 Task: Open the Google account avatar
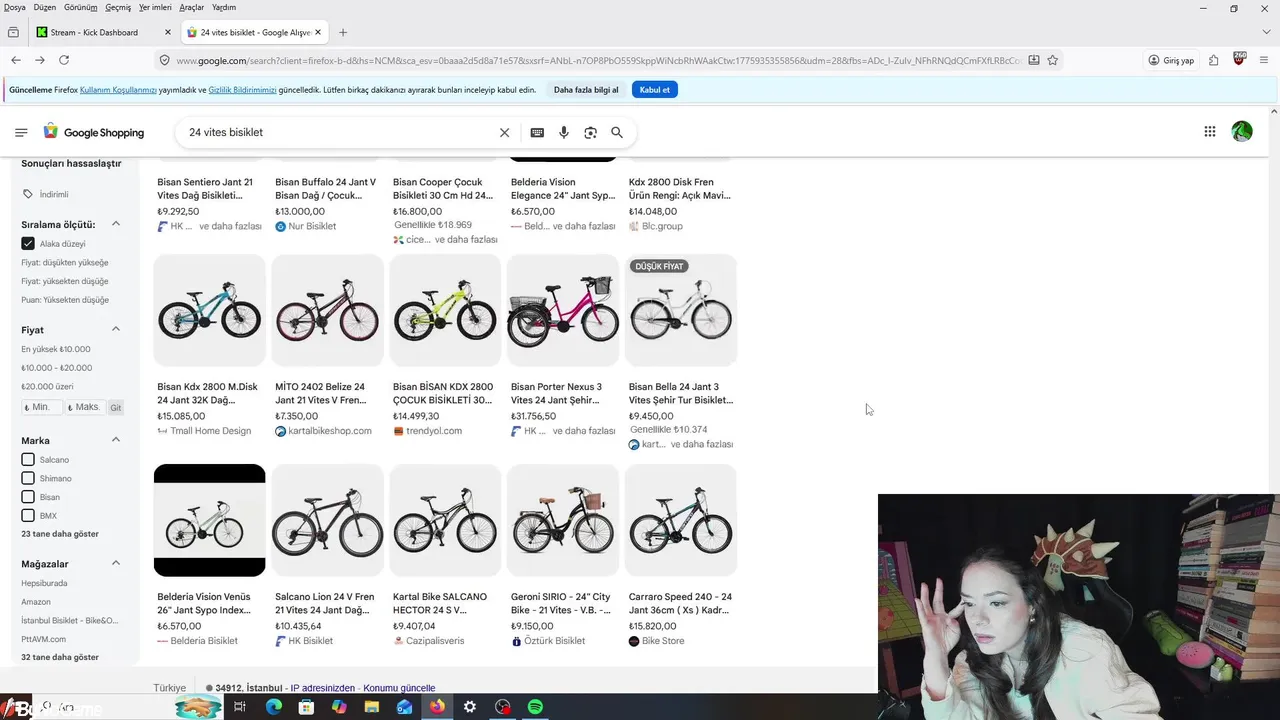[x=1242, y=131]
